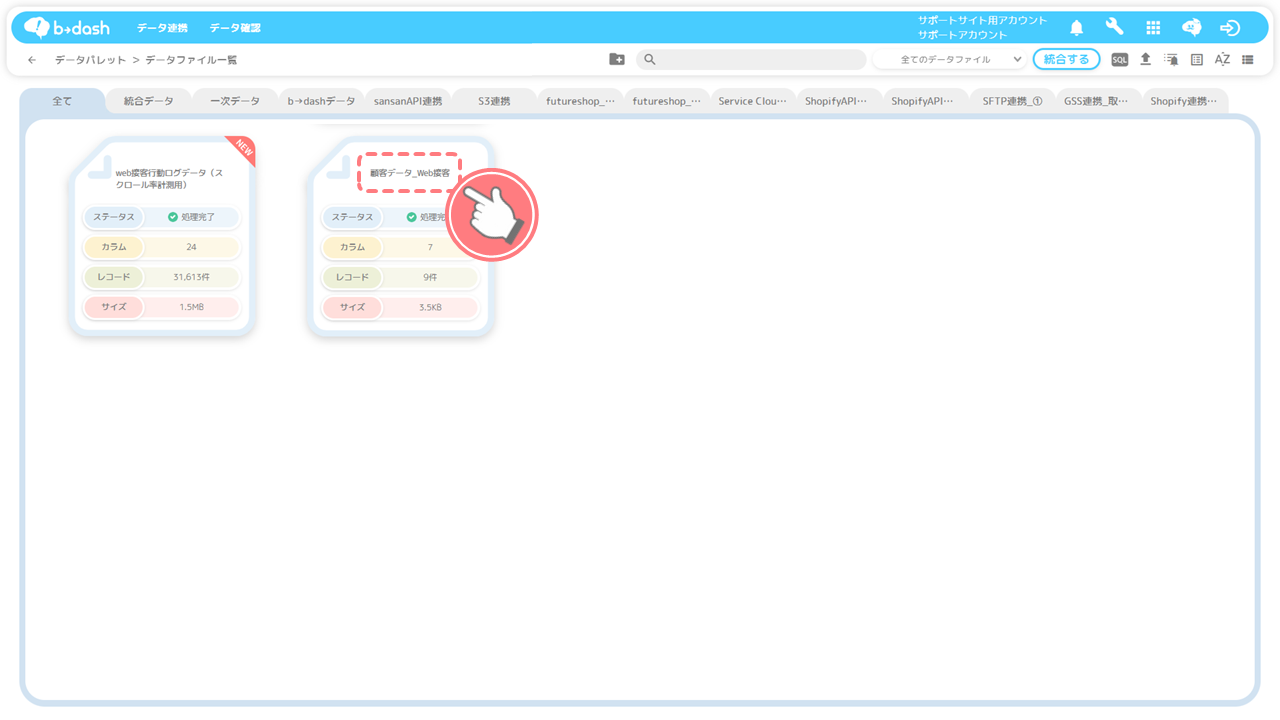
Task: Open the SQL editor icon
Action: click(1120, 60)
